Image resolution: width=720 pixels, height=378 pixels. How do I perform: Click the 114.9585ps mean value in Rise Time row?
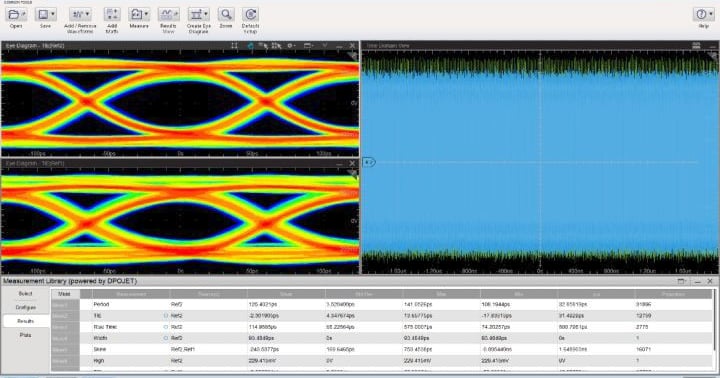[x=263, y=327]
